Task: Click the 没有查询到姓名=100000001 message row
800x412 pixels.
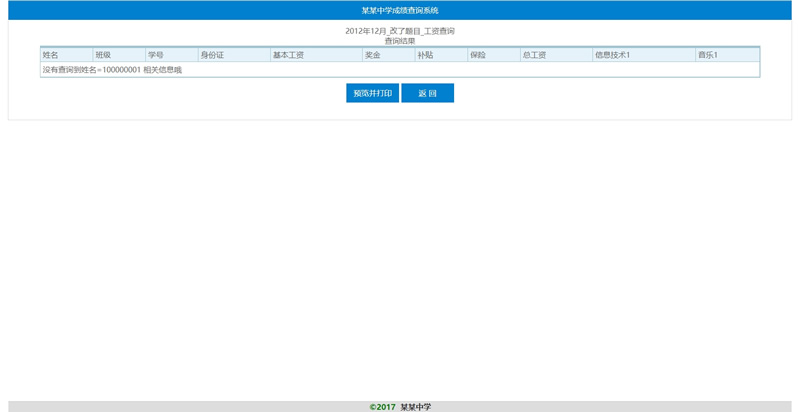Action: pyautogui.click(x=400, y=70)
